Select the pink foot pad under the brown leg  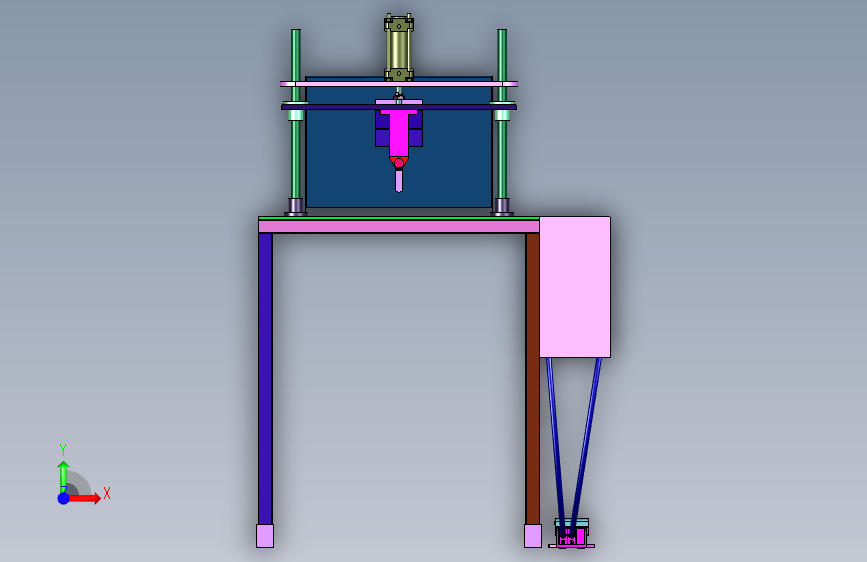click(532, 536)
